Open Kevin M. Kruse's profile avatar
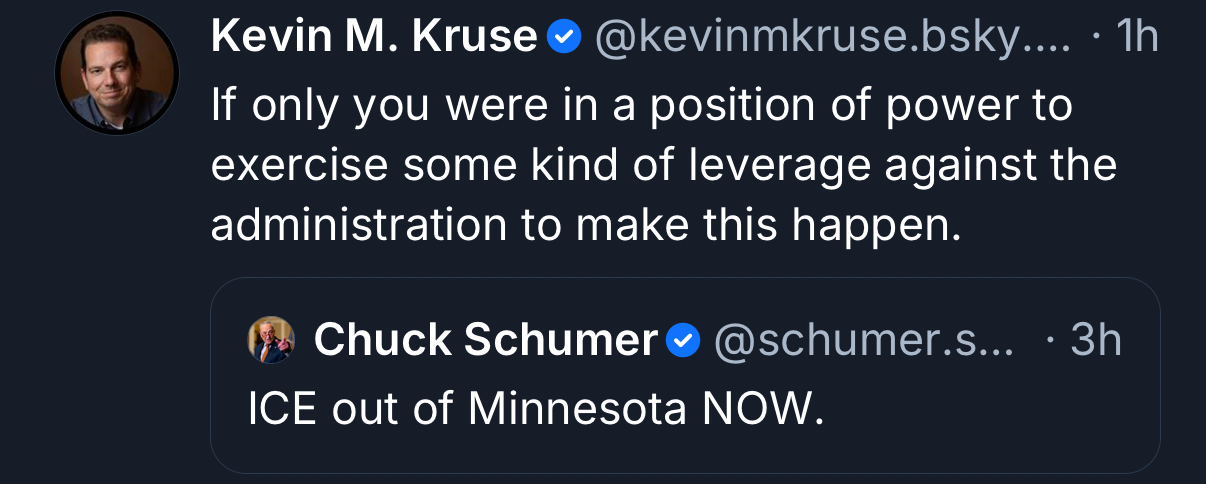 [116, 73]
